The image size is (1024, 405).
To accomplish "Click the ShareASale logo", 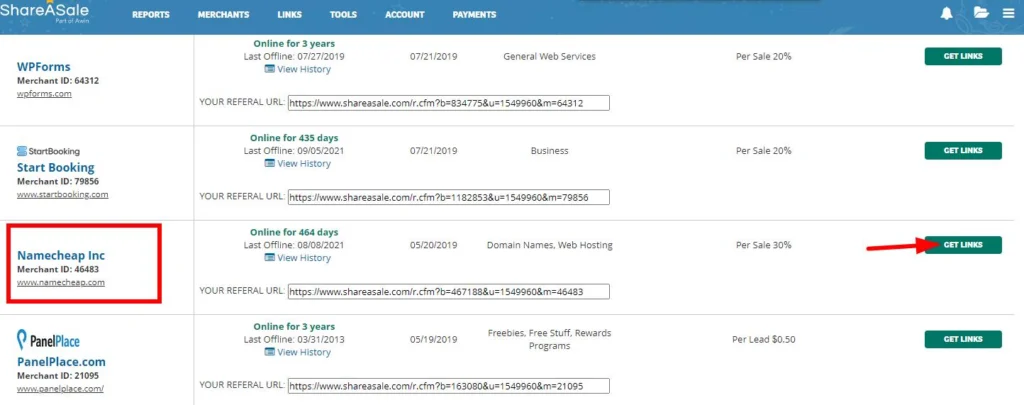I will [x=44, y=12].
